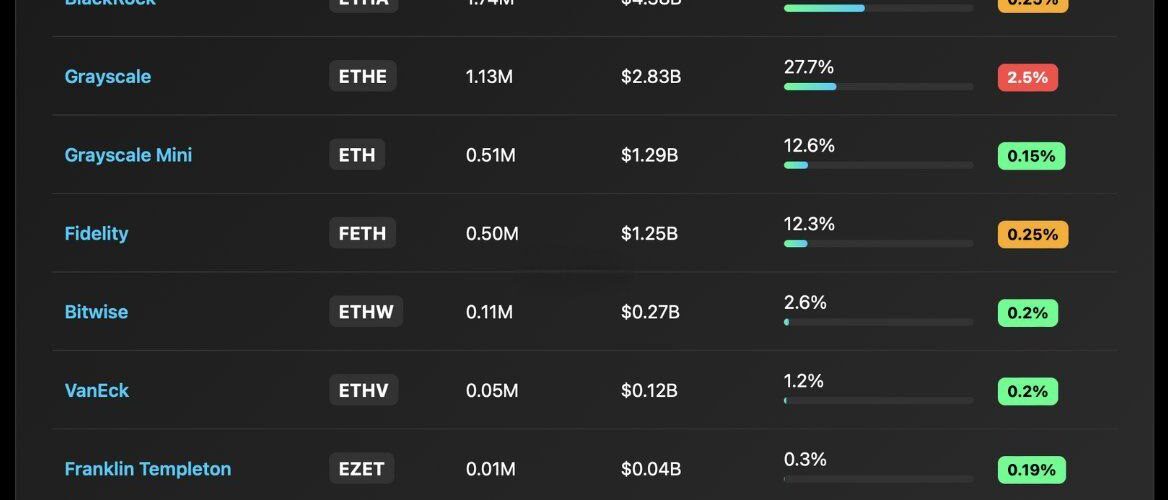Image resolution: width=1168 pixels, height=500 pixels.
Task: Click the Fidelity issuer link
Action: coord(96,233)
